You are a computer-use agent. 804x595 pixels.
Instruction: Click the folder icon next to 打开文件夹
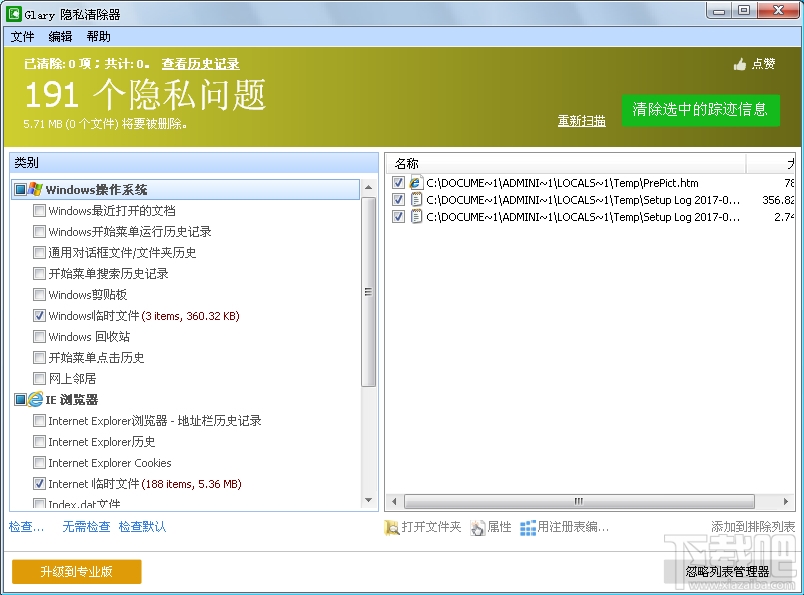click(391, 527)
